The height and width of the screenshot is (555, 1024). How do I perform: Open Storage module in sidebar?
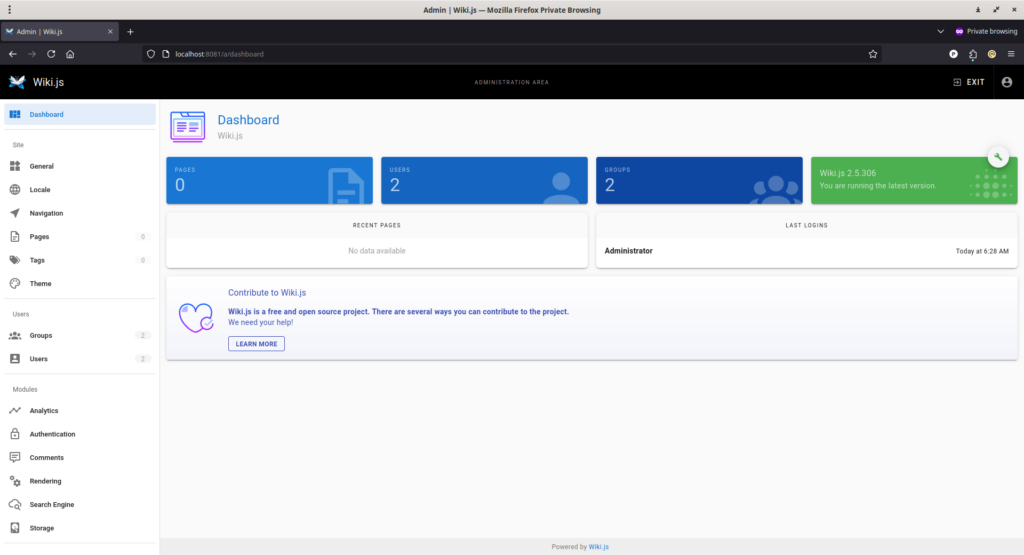click(42, 528)
